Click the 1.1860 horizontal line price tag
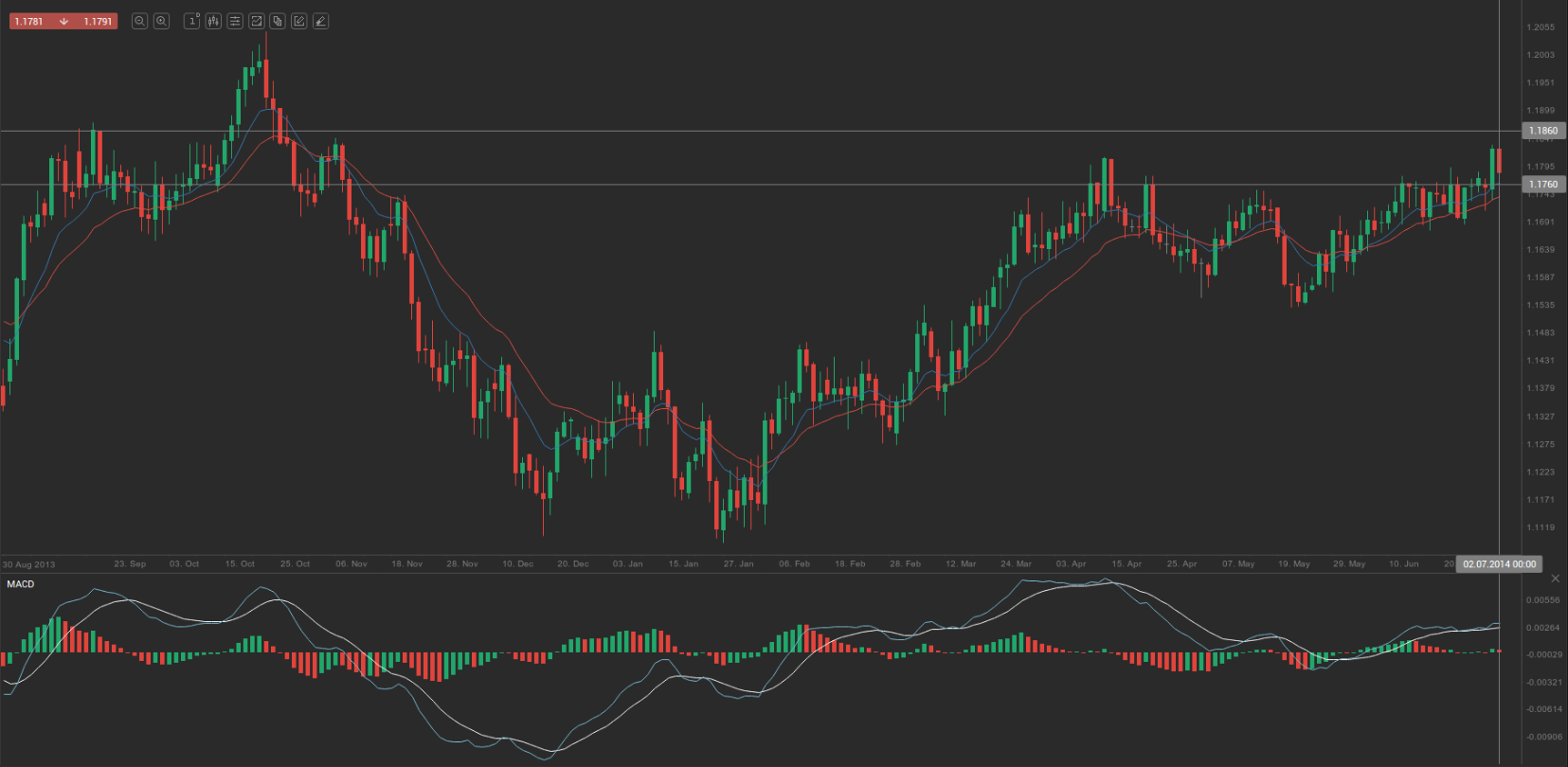 (x=1542, y=131)
